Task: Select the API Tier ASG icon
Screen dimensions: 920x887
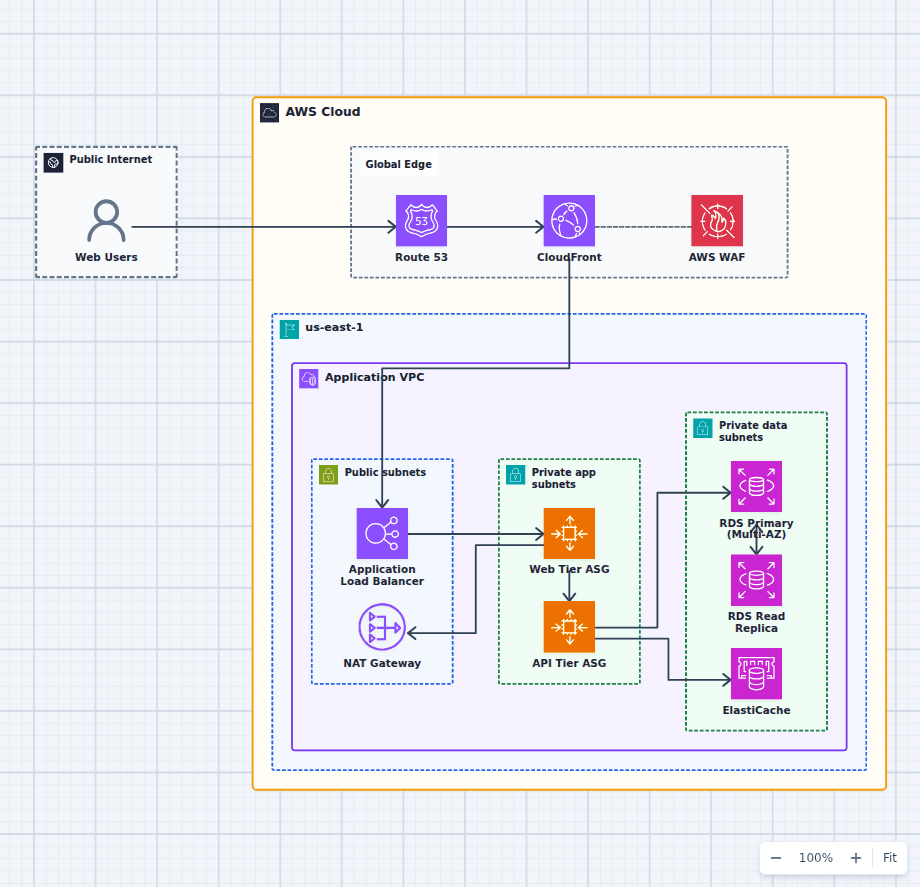Action: 569,627
